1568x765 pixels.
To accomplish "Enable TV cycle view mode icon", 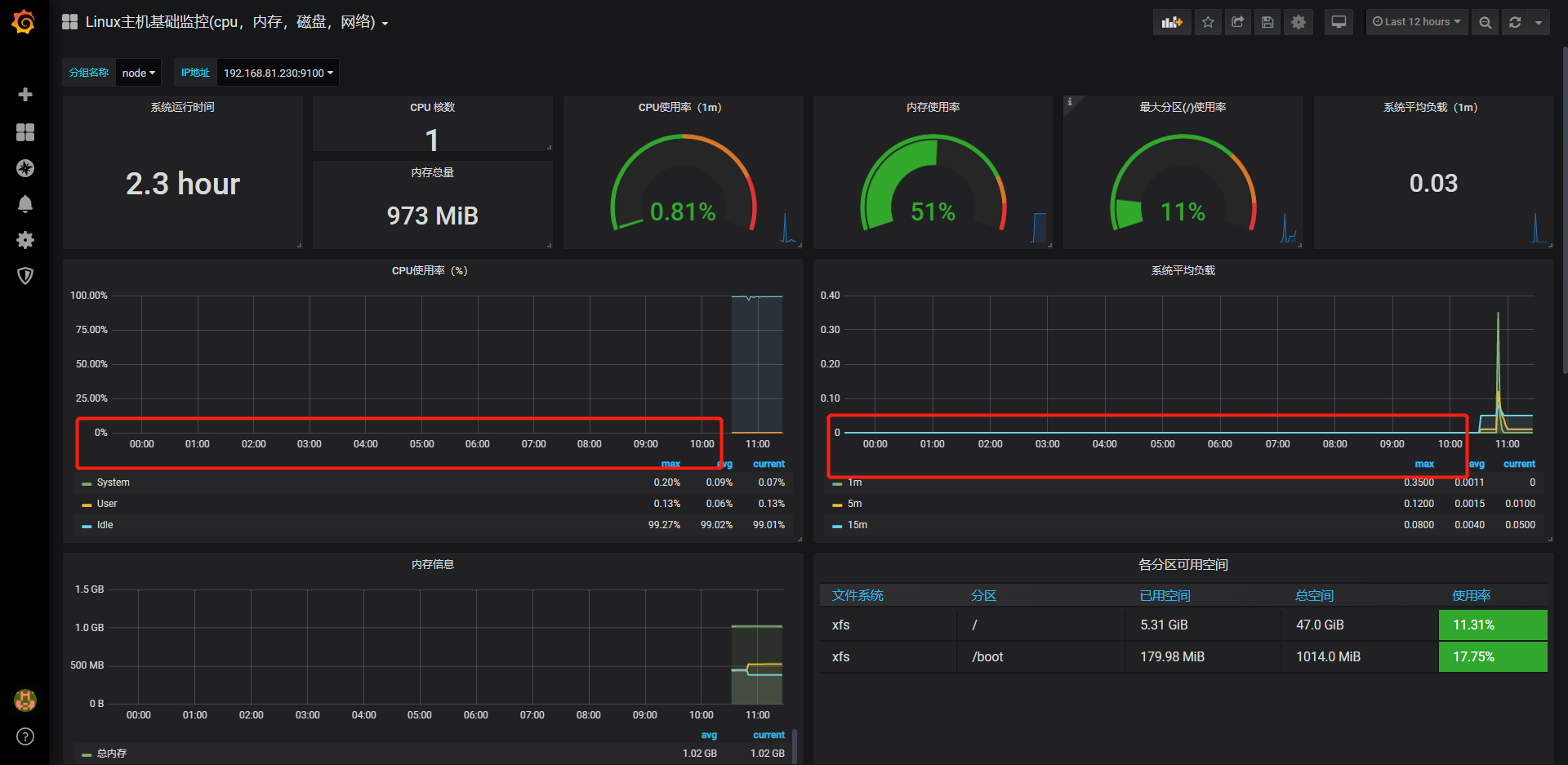I will click(x=1339, y=22).
